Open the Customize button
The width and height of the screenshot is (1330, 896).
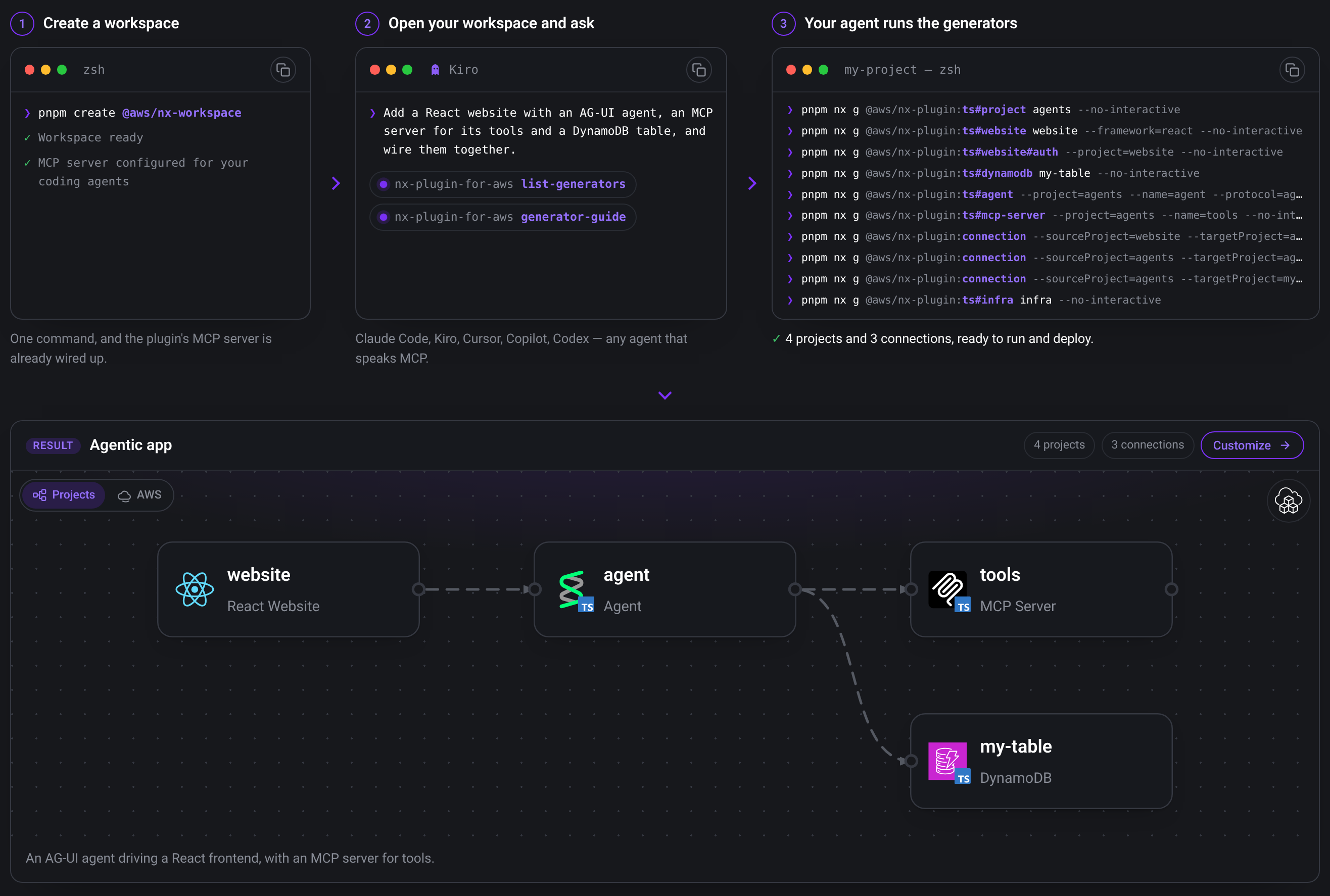tap(1252, 445)
